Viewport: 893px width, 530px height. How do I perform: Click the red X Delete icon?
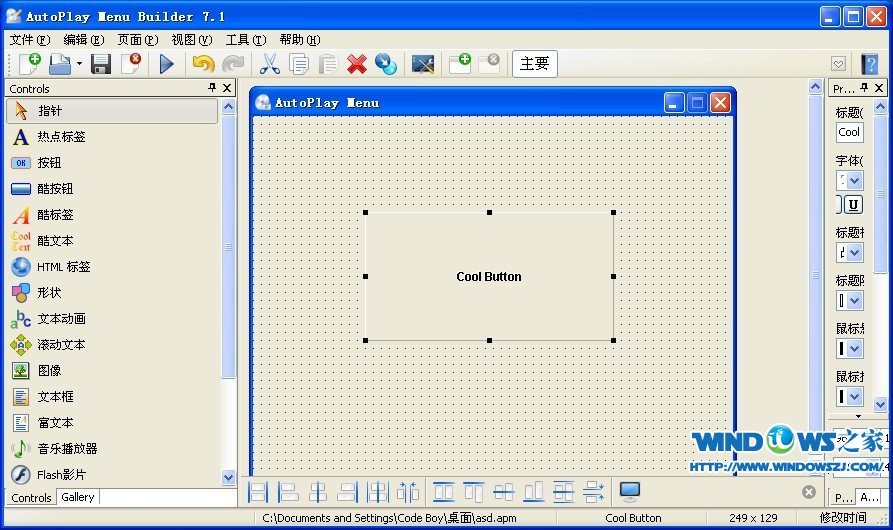[x=357, y=64]
